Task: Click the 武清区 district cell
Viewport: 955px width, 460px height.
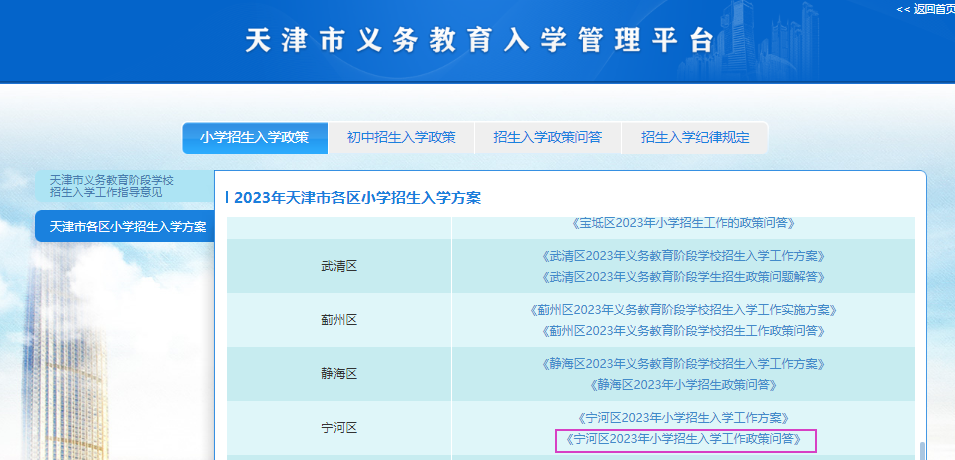Action: 339,266
